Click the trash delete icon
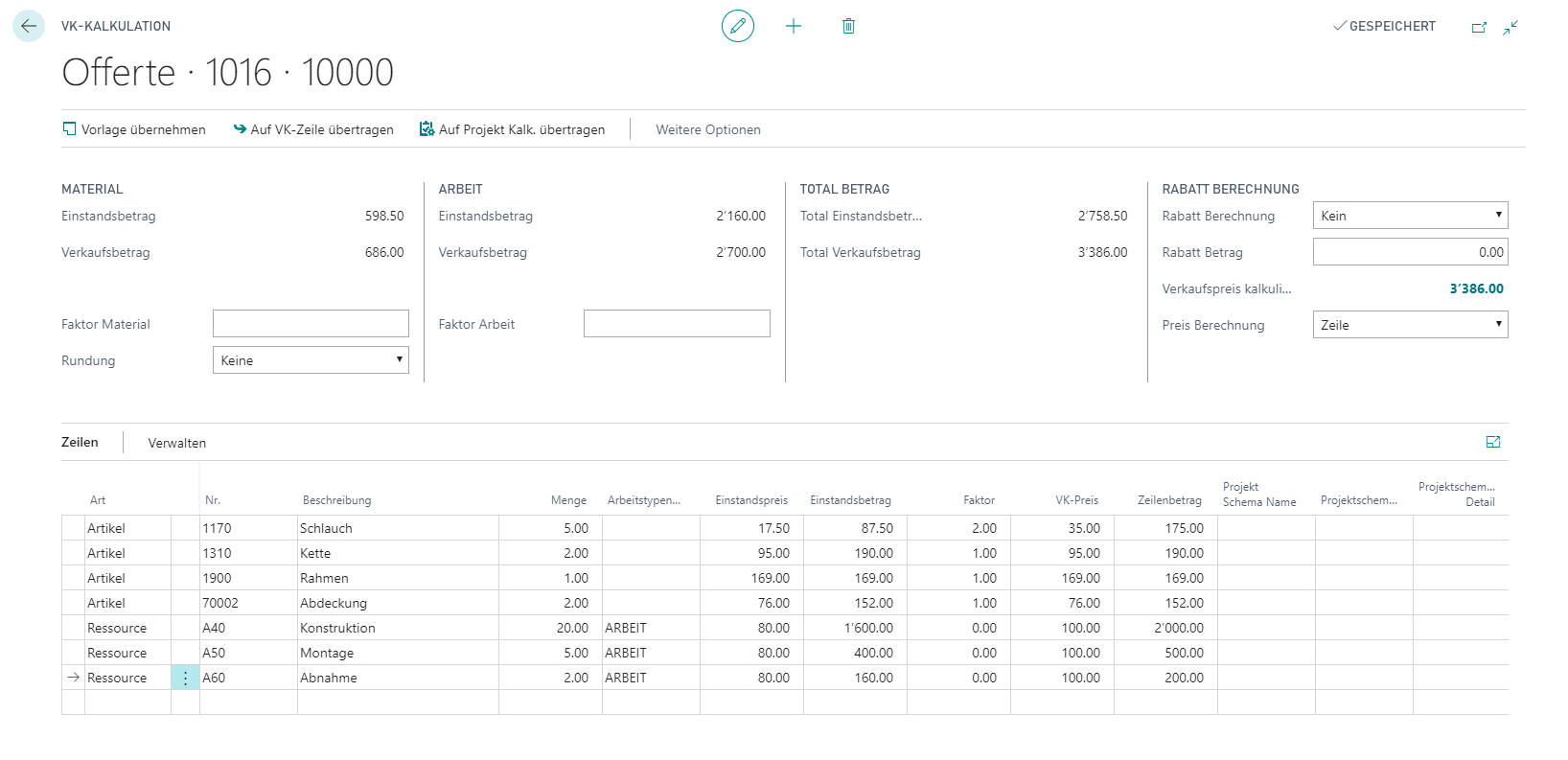 point(848,26)
